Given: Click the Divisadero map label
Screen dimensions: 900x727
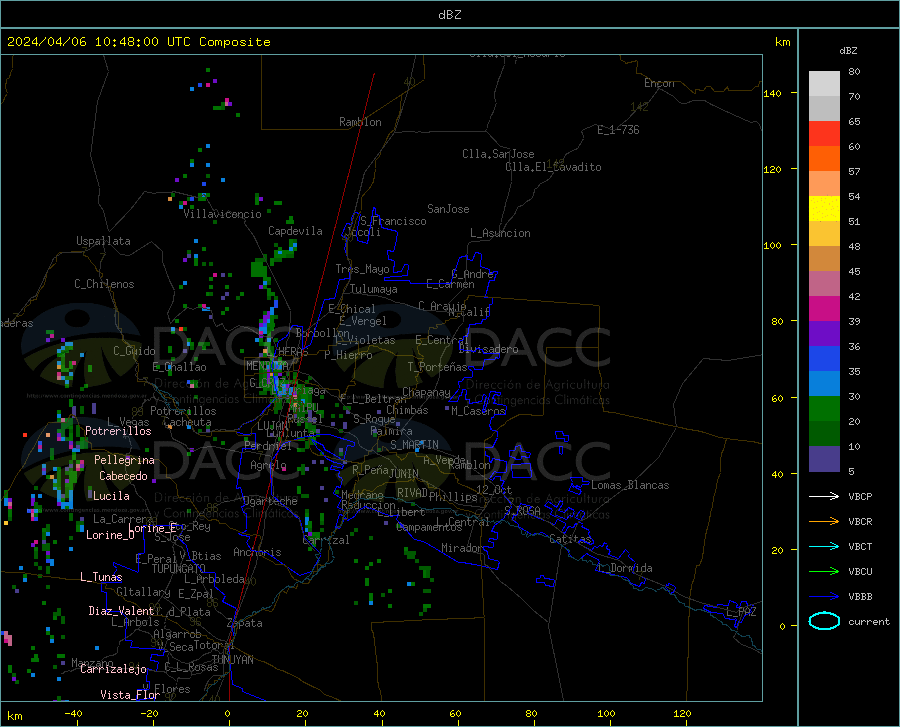Looking at the screenshot, I should [488, 349].
